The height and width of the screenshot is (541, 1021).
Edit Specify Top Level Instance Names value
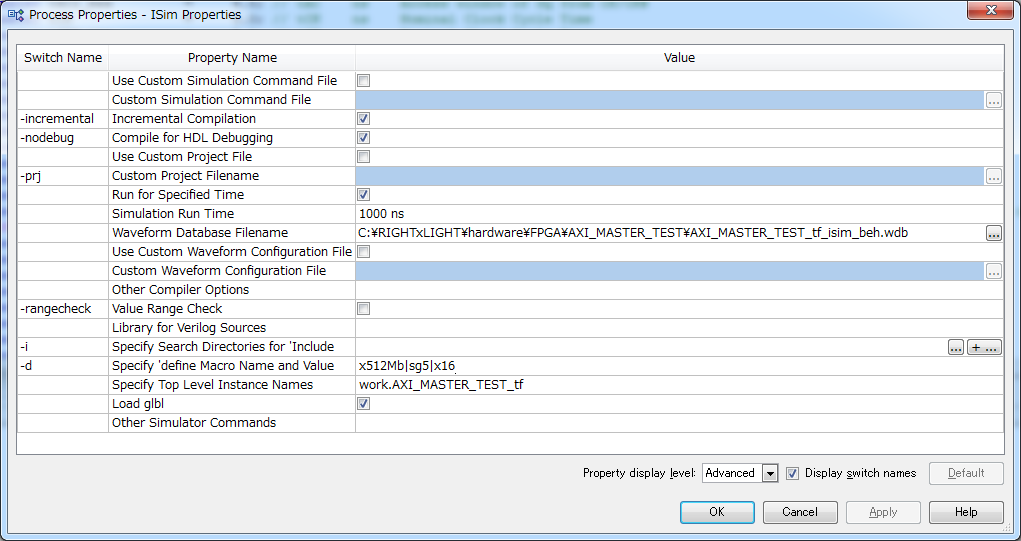[x=679, y=385]
